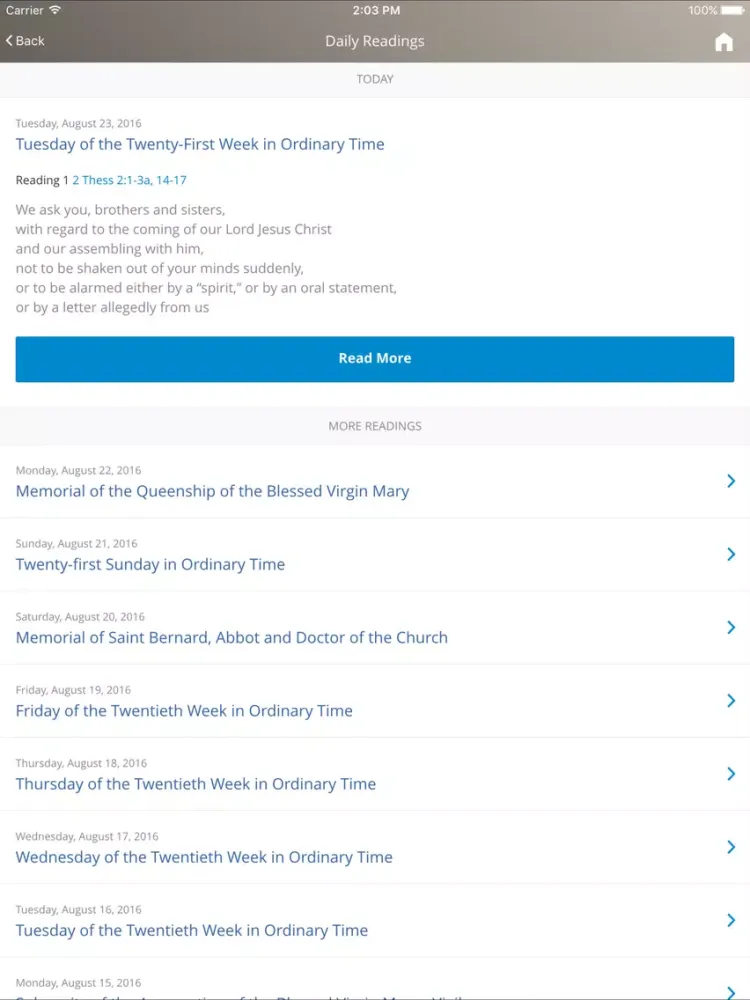
Task: Tap chevron beside Friday of the Twentieth Week
Action: [x=731, y=700]
